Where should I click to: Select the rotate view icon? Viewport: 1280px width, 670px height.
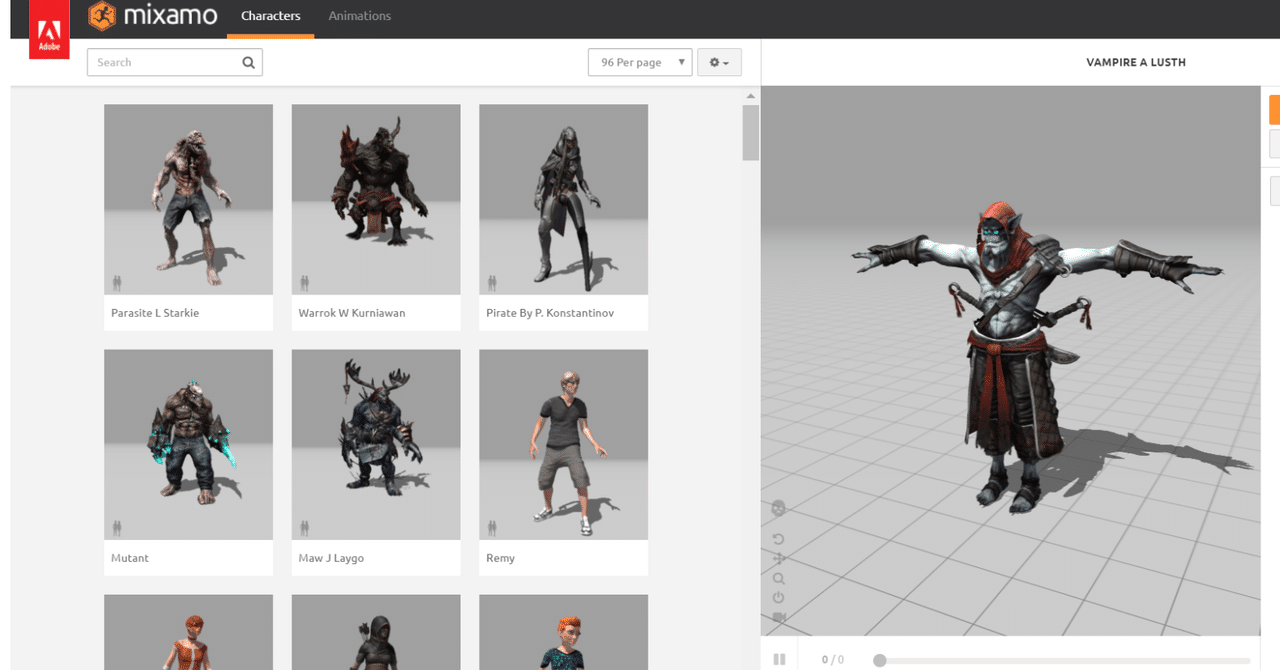779,540
